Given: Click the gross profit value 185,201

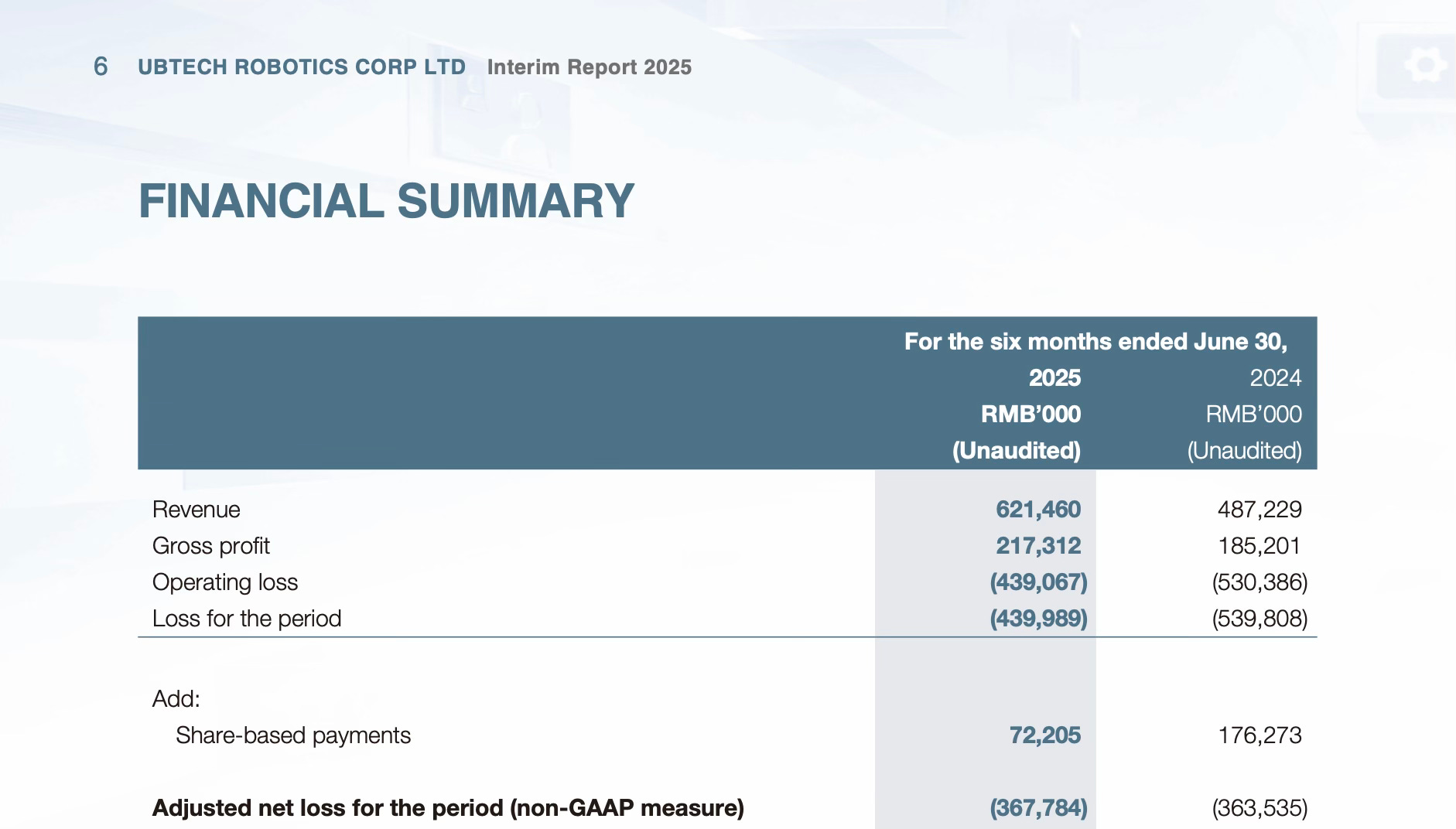Looking at the screenshot, I should [x=1259, y=546].
